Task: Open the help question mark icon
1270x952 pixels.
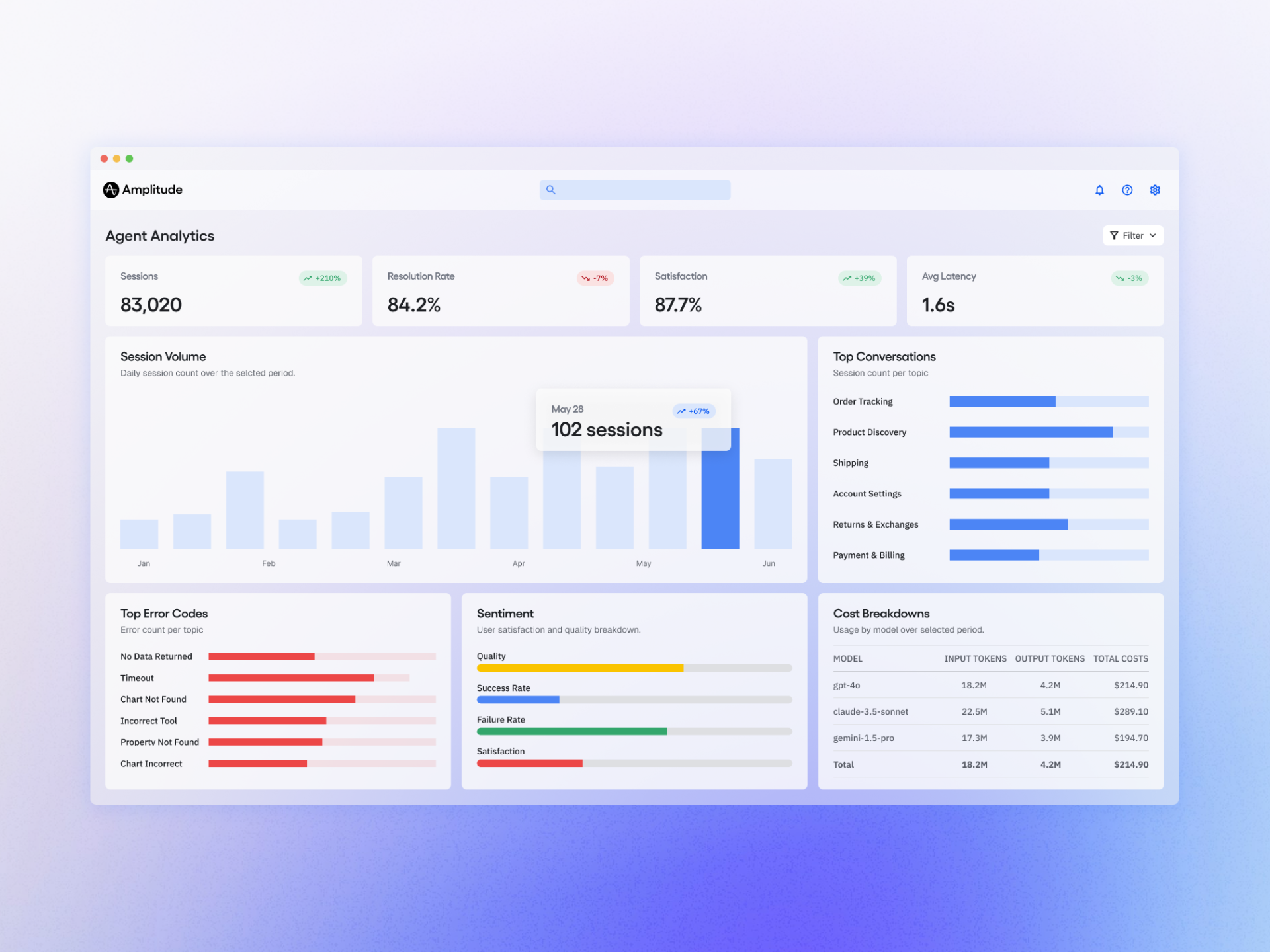Action: pos(1127,190)
